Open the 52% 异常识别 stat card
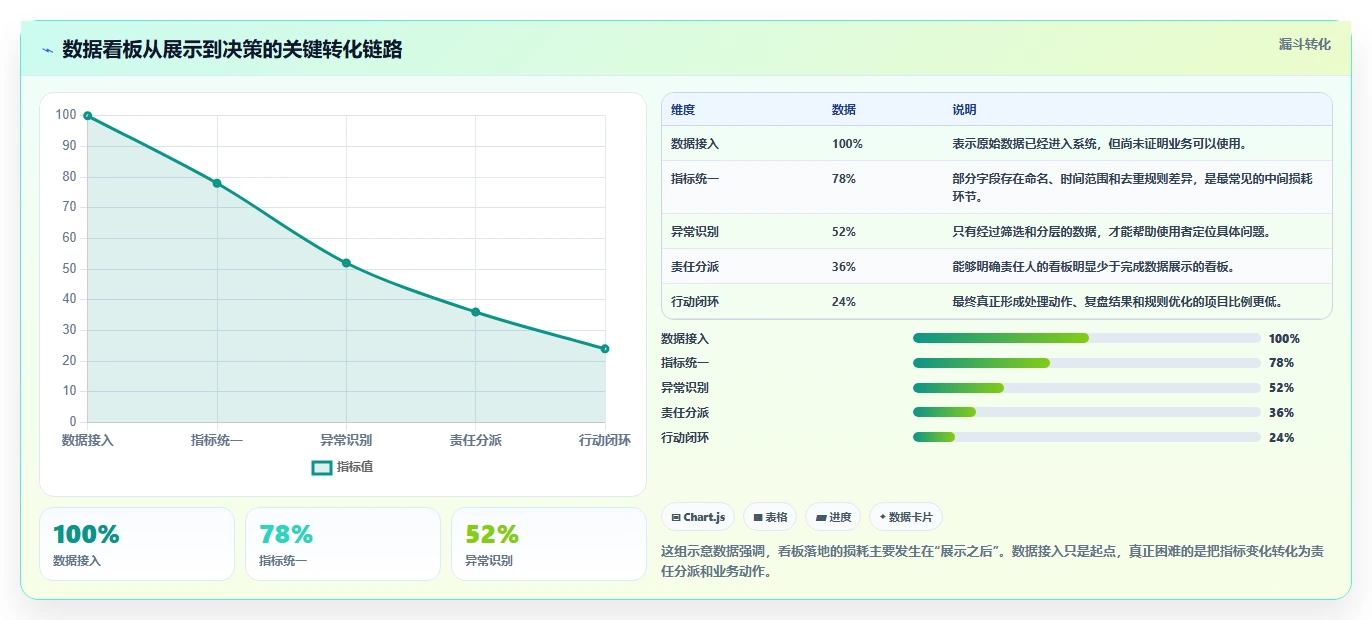 click(x=549, y=544)
